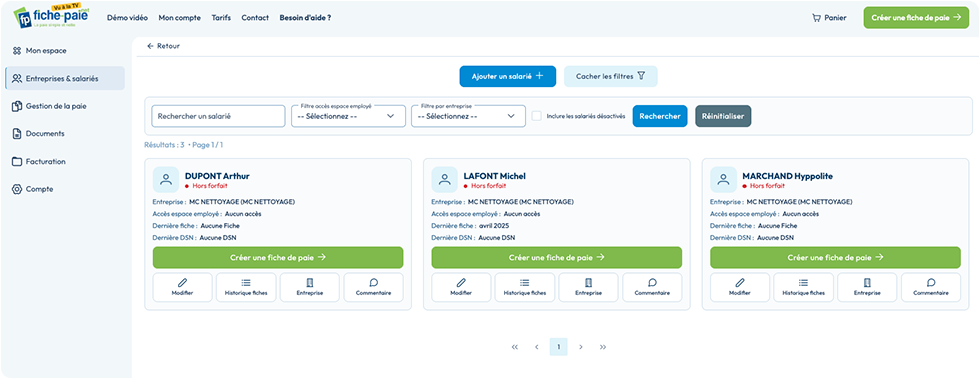Open Historique fiches for DUPONT Arthur
The width and height of the screenshot is (980, 379).
246,287
